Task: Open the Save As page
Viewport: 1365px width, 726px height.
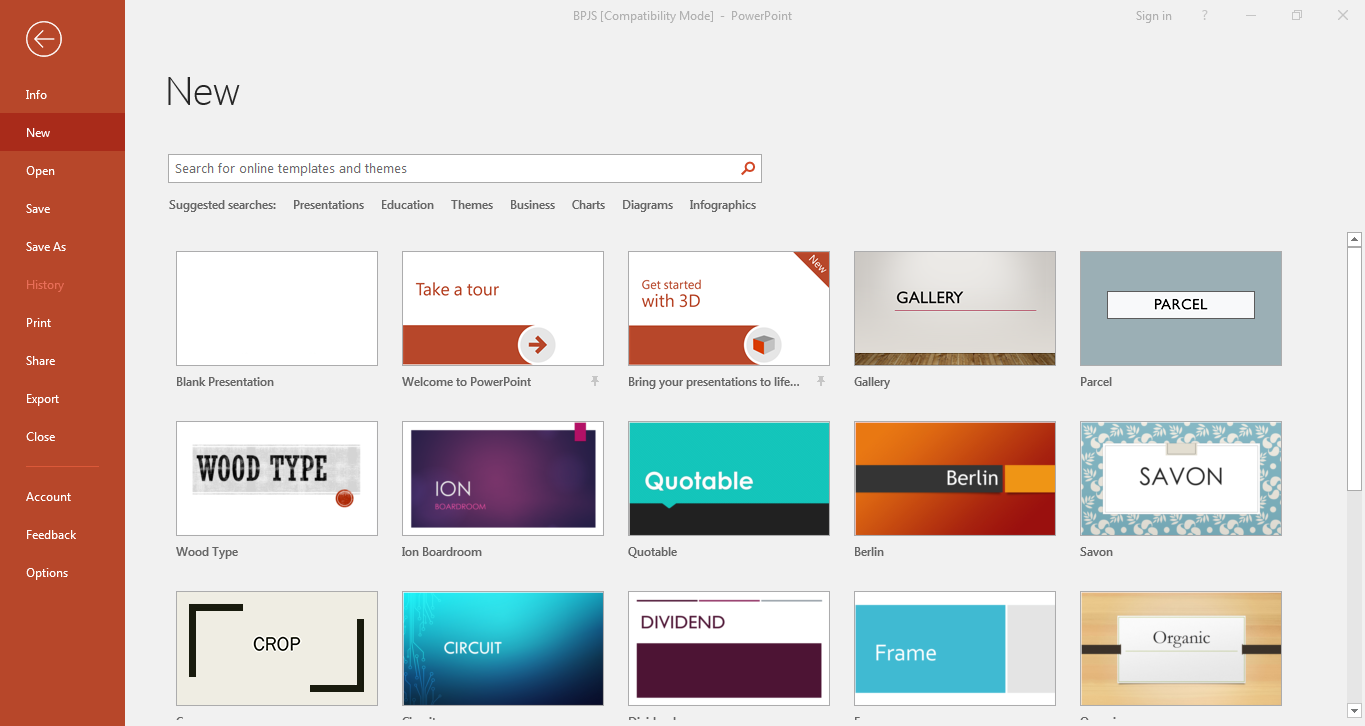Action: pos(62,247)
